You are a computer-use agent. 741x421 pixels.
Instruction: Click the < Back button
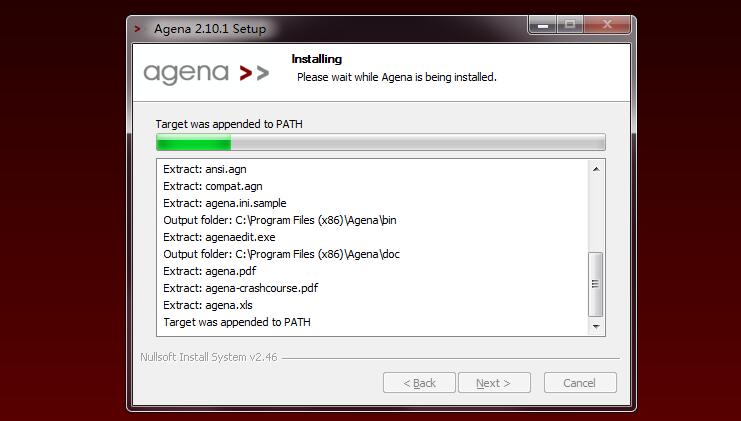click(x=419, y=383)
